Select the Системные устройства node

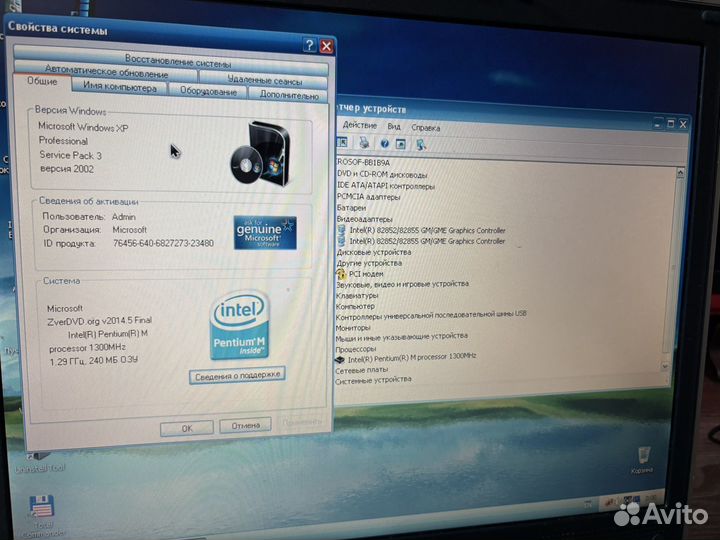[373, 380]
